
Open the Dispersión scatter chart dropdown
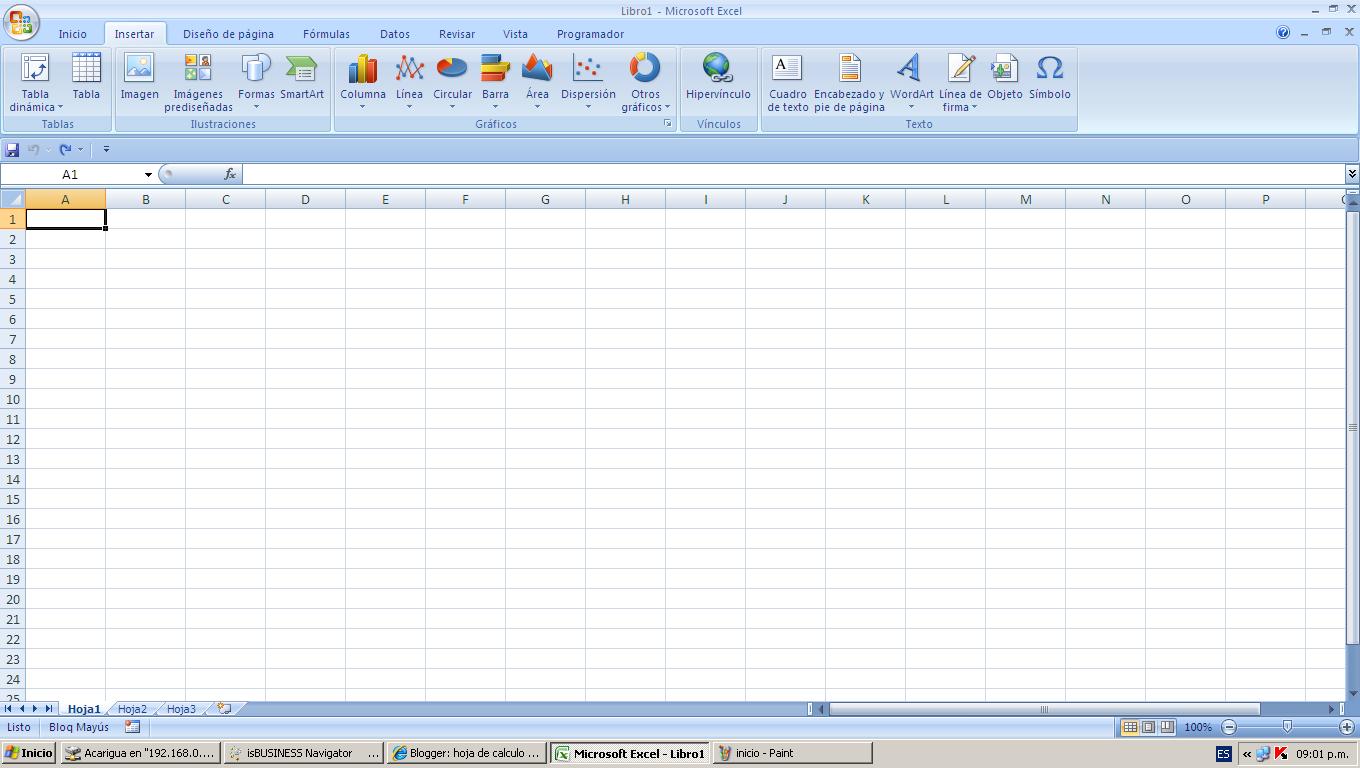(x=588, y=82)
